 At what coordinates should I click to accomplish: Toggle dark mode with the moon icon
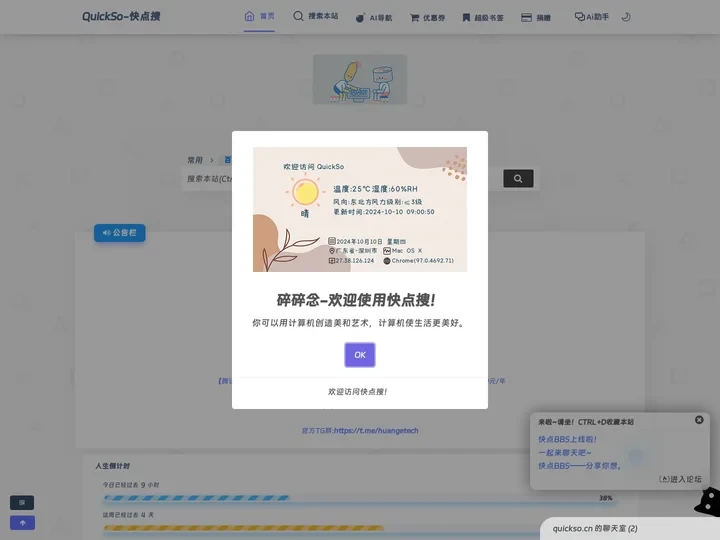tap(626, 17)
